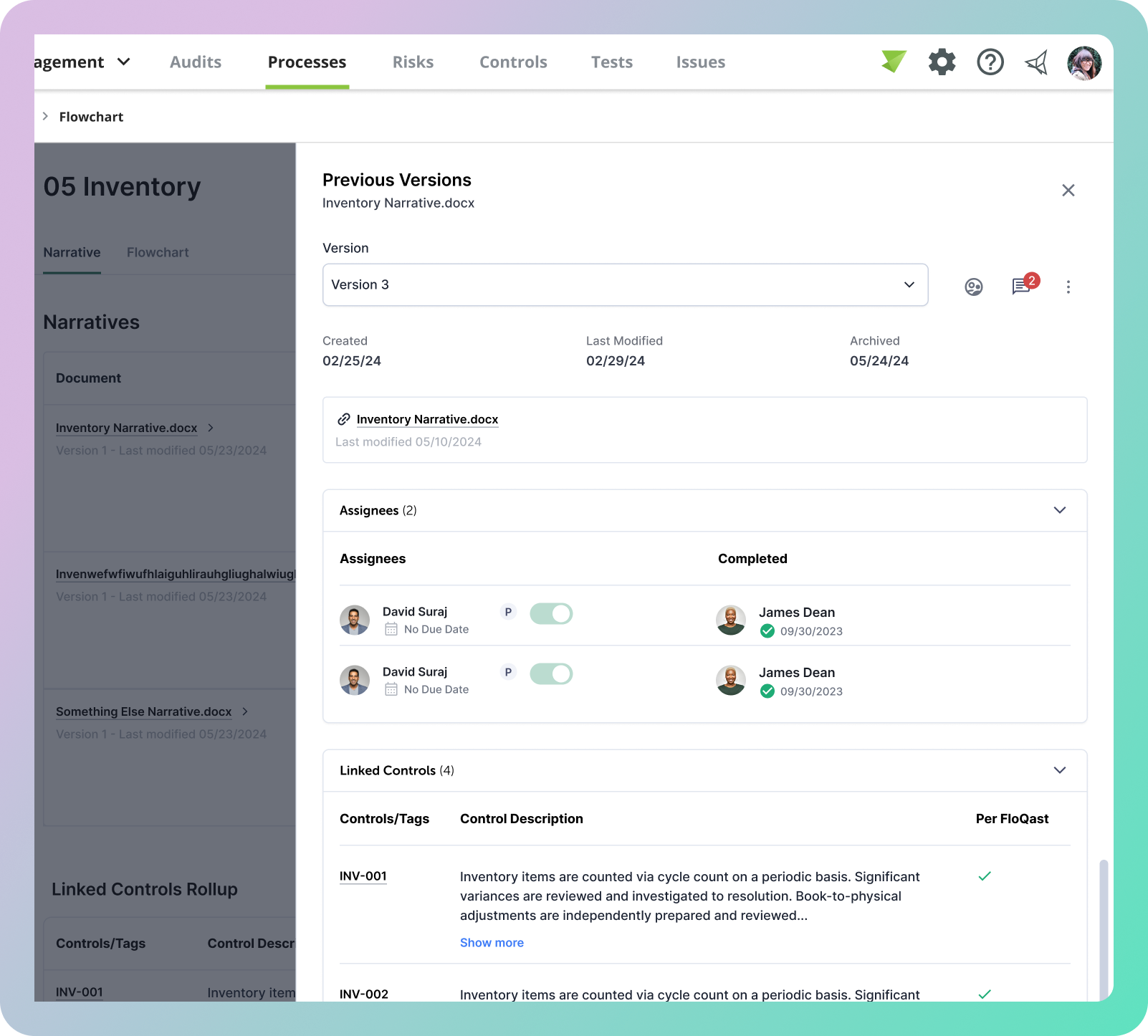Click the calendar icon for first David Suraj

[x=391, y=629]
